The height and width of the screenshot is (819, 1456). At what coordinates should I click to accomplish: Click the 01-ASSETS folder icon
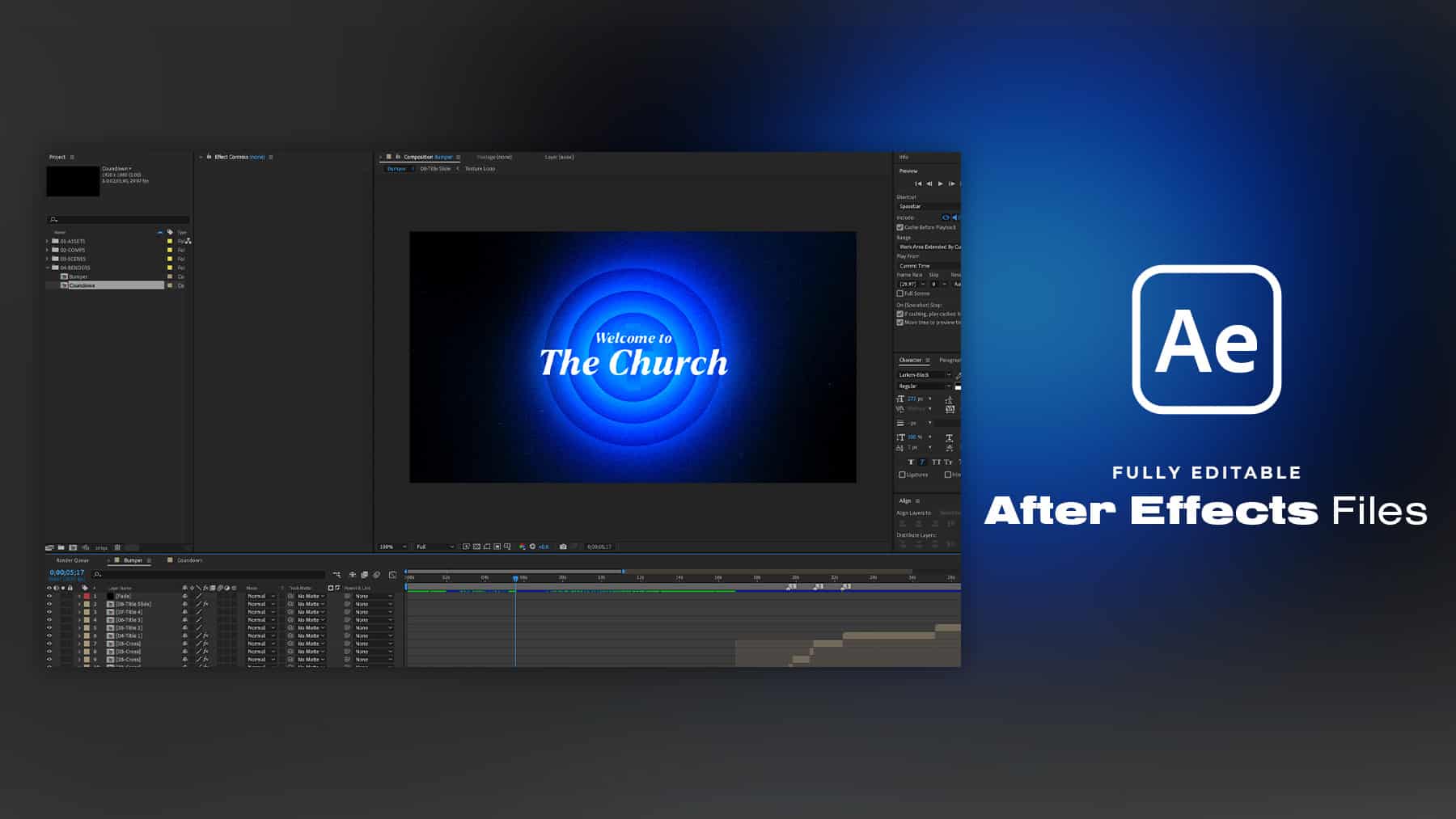coord(55,241)
